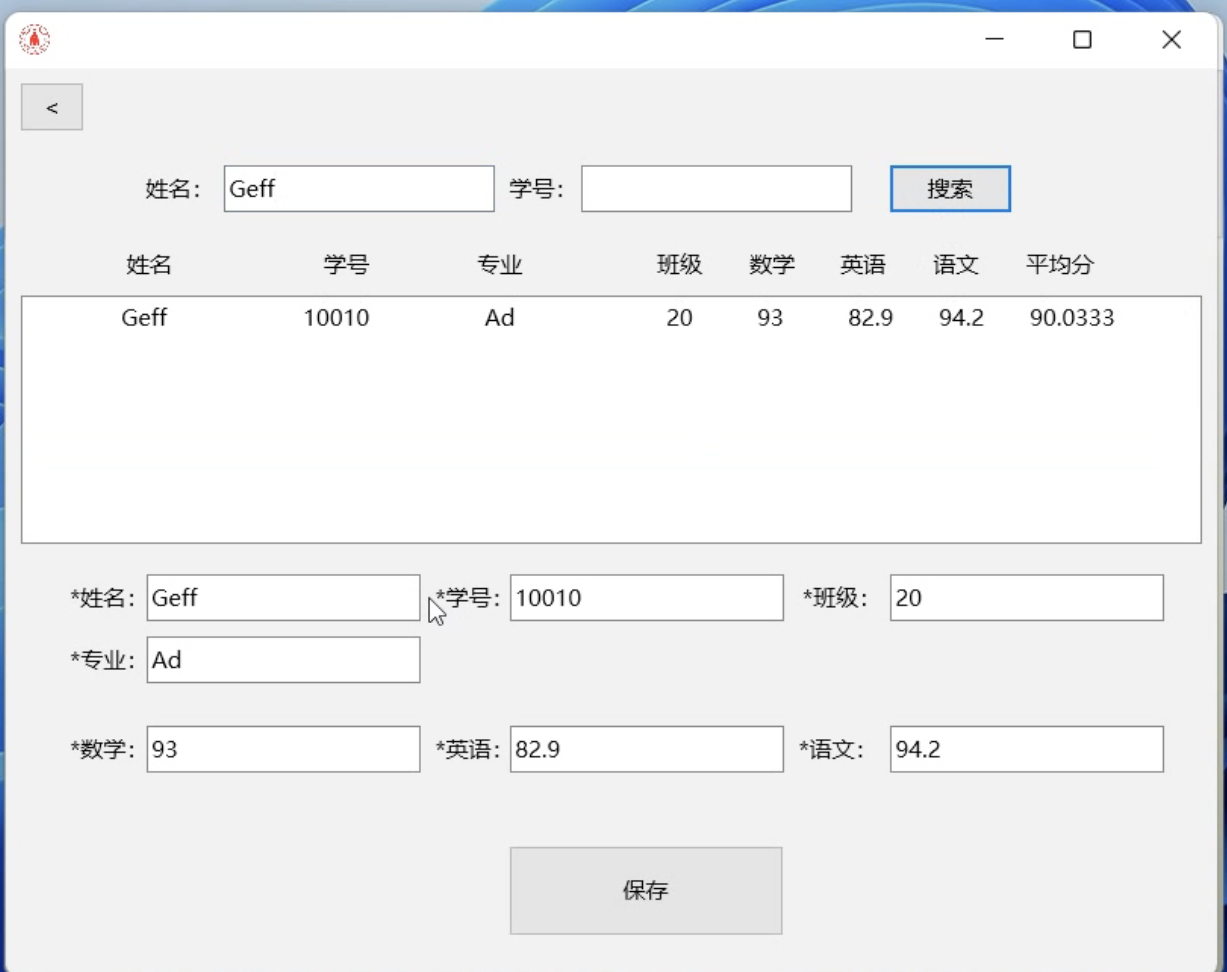Click the 90.0333 average value in row

pyautogui.click(x=1071, y=318)
